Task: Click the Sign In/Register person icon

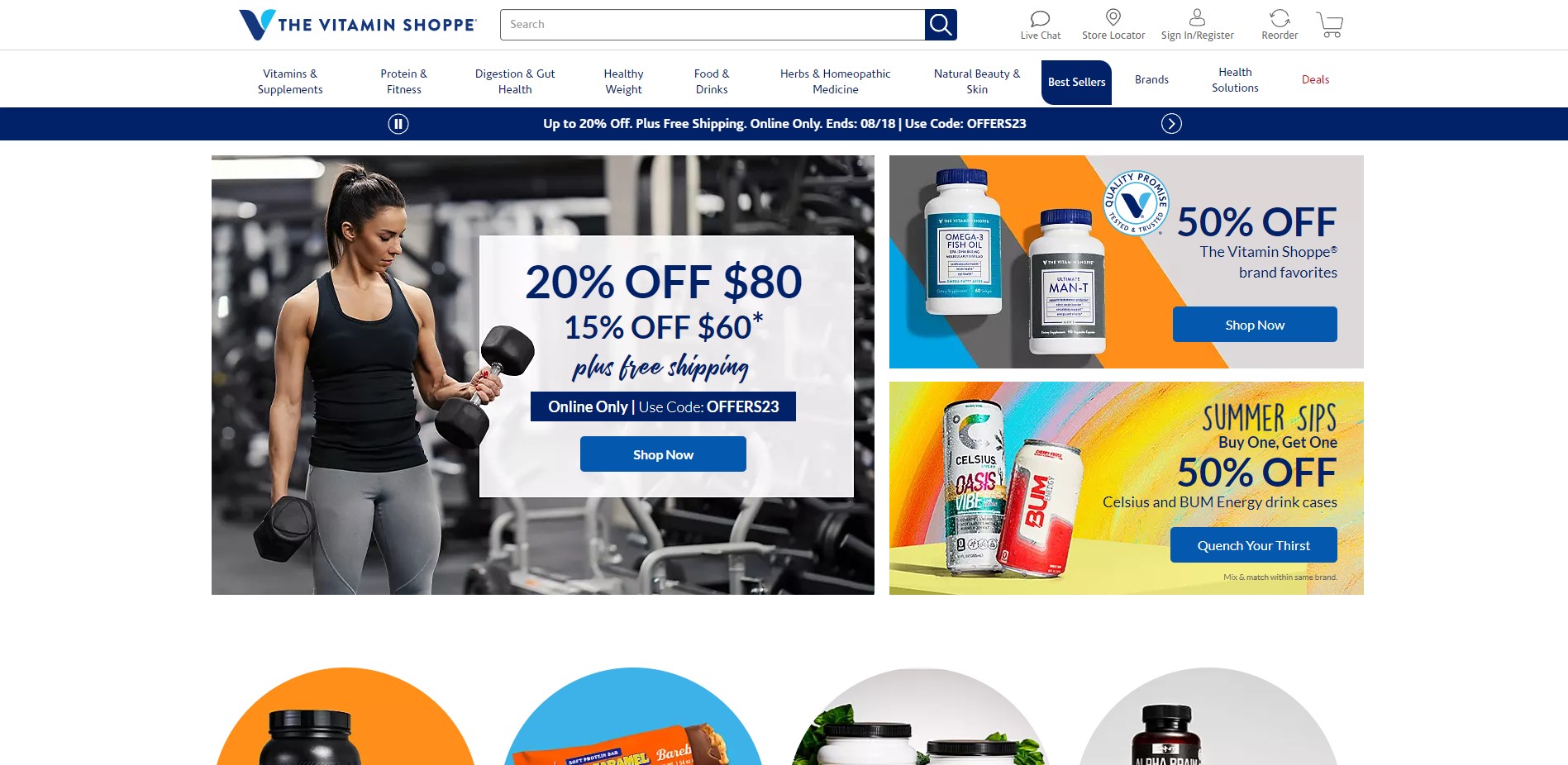Action: point(1197,17)
